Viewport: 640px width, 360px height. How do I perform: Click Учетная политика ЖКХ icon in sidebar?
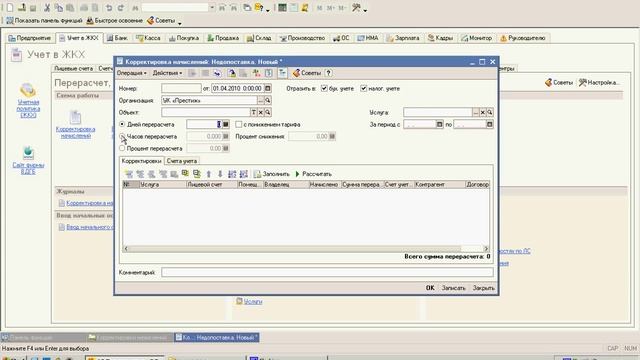click(28, 90)
